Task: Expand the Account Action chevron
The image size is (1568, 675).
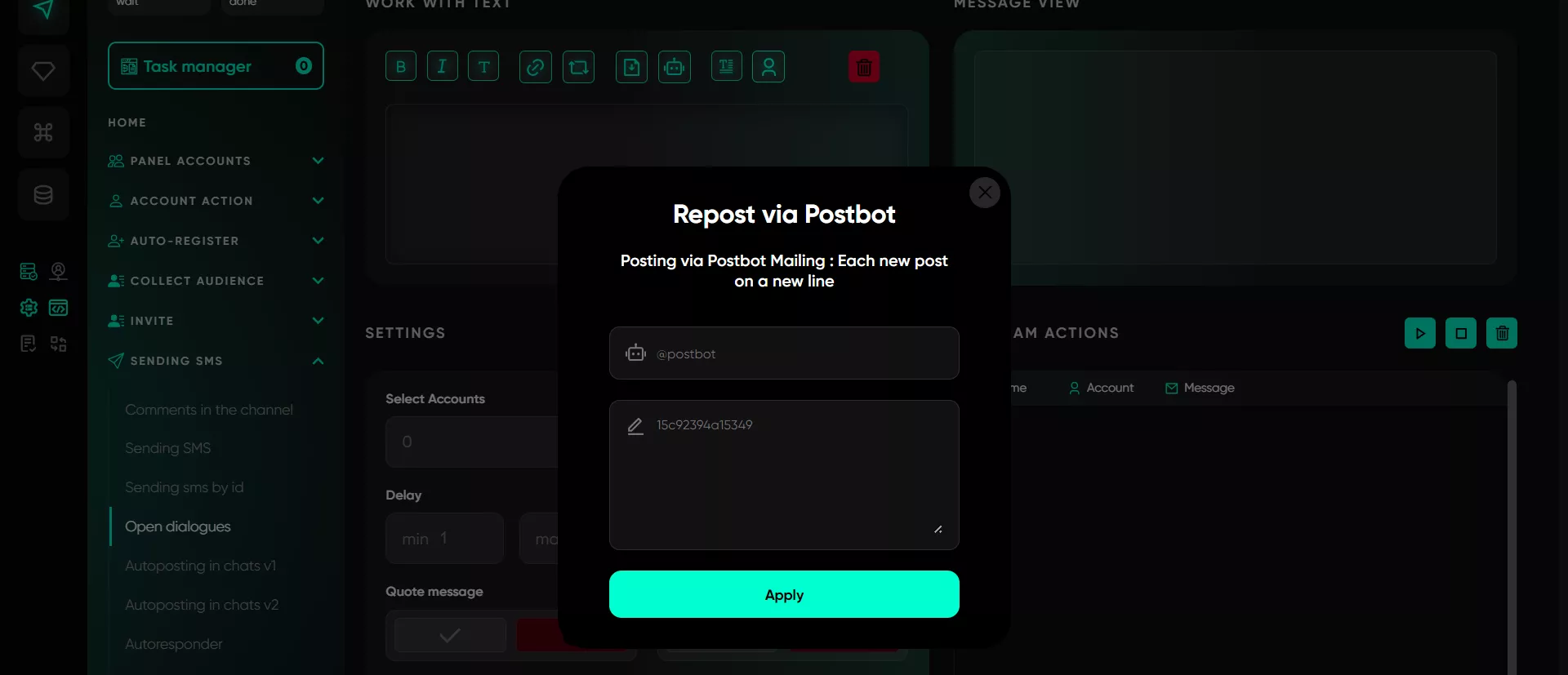Action: tap(318, 201)
